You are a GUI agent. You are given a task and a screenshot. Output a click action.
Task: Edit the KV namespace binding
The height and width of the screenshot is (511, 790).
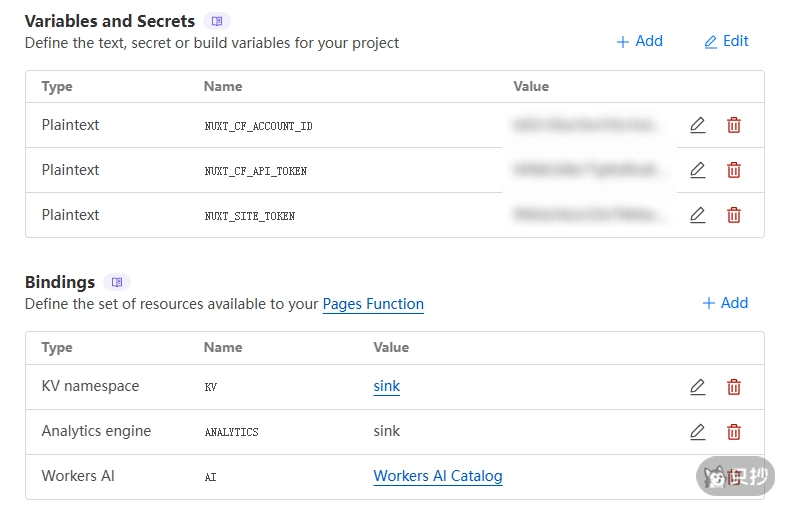[697, 387]
